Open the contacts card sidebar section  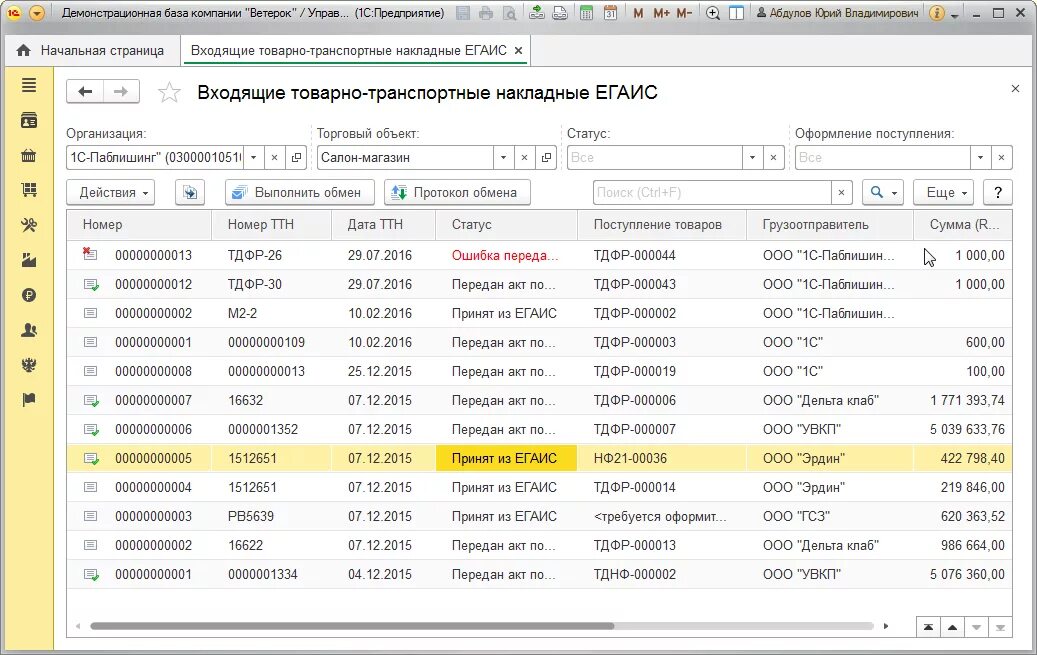[x=28, y=120]
